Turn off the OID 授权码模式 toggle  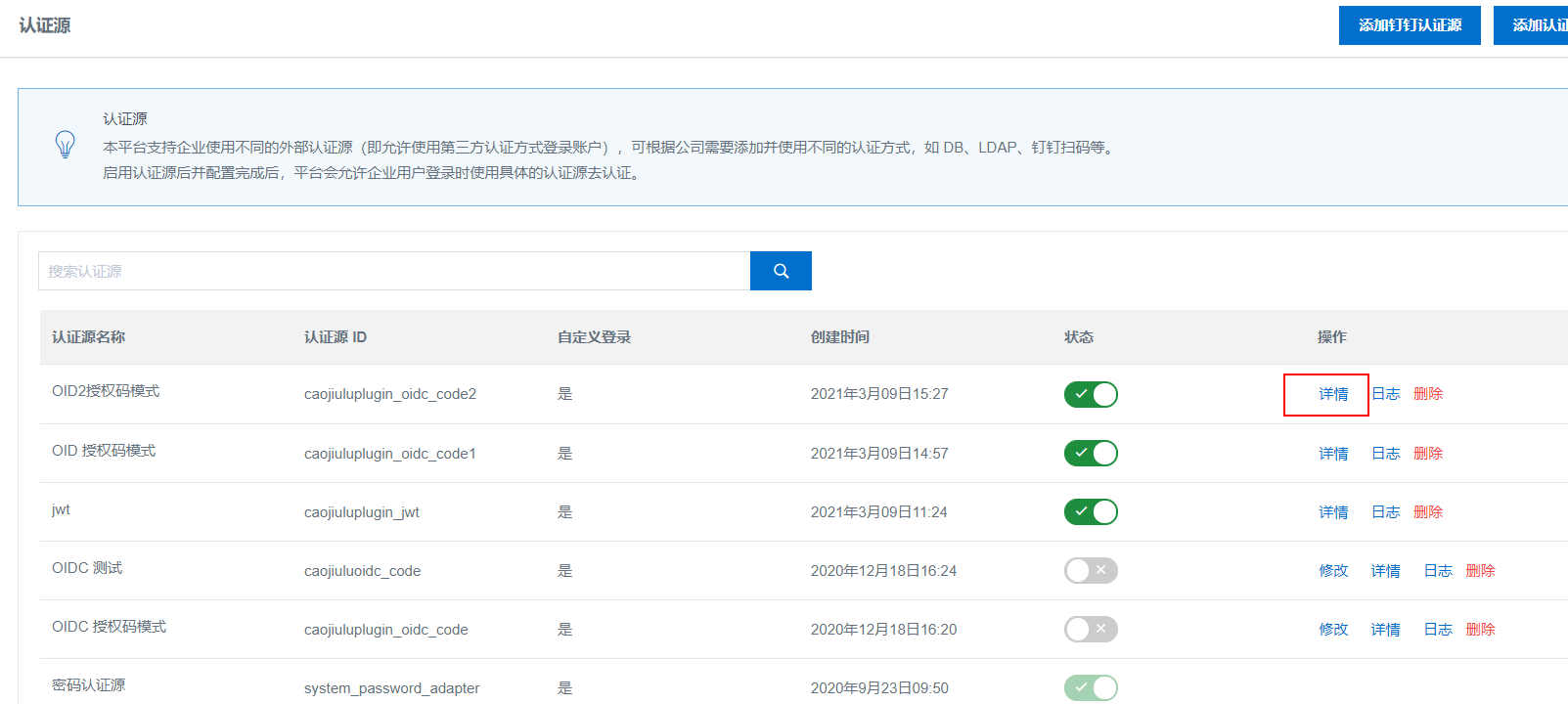point(1091,454)
